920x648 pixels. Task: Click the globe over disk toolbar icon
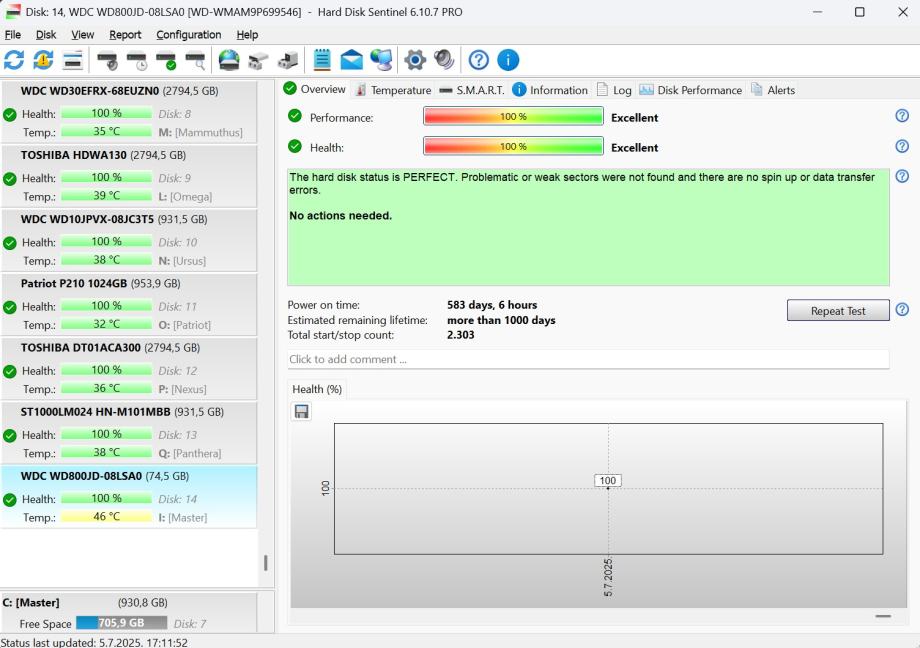pos(229,60)
